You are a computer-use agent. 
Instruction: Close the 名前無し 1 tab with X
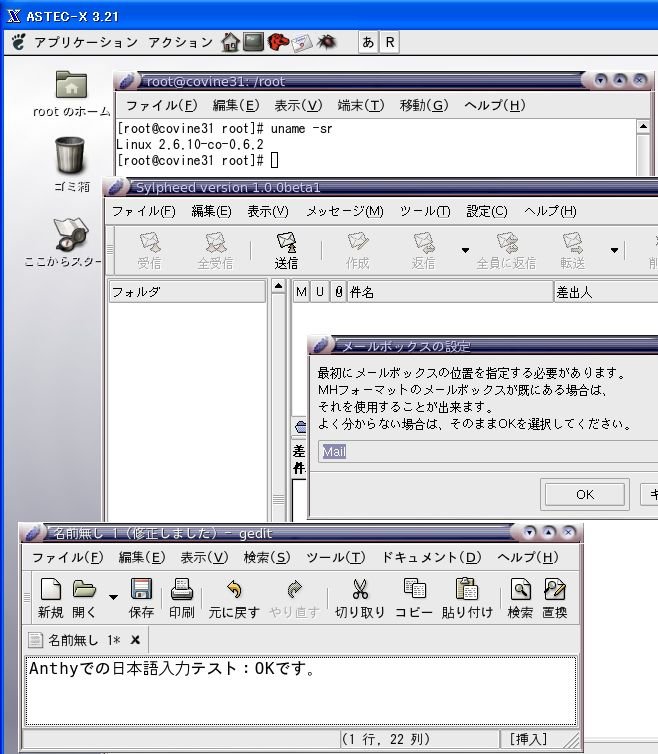136,640
